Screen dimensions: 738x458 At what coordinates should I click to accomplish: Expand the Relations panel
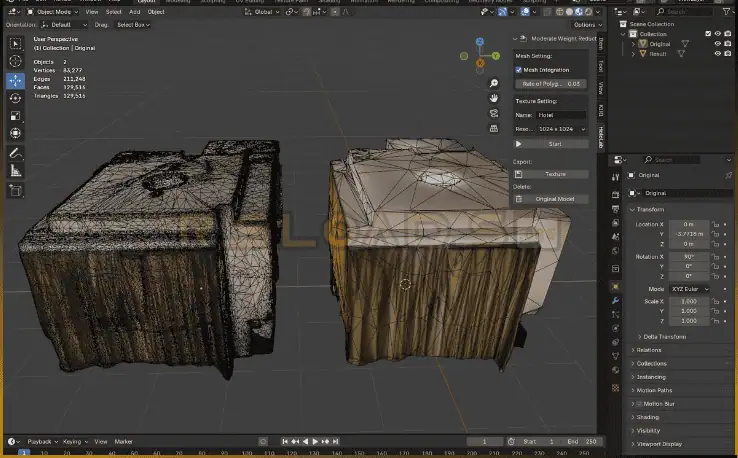coord(646,350)
